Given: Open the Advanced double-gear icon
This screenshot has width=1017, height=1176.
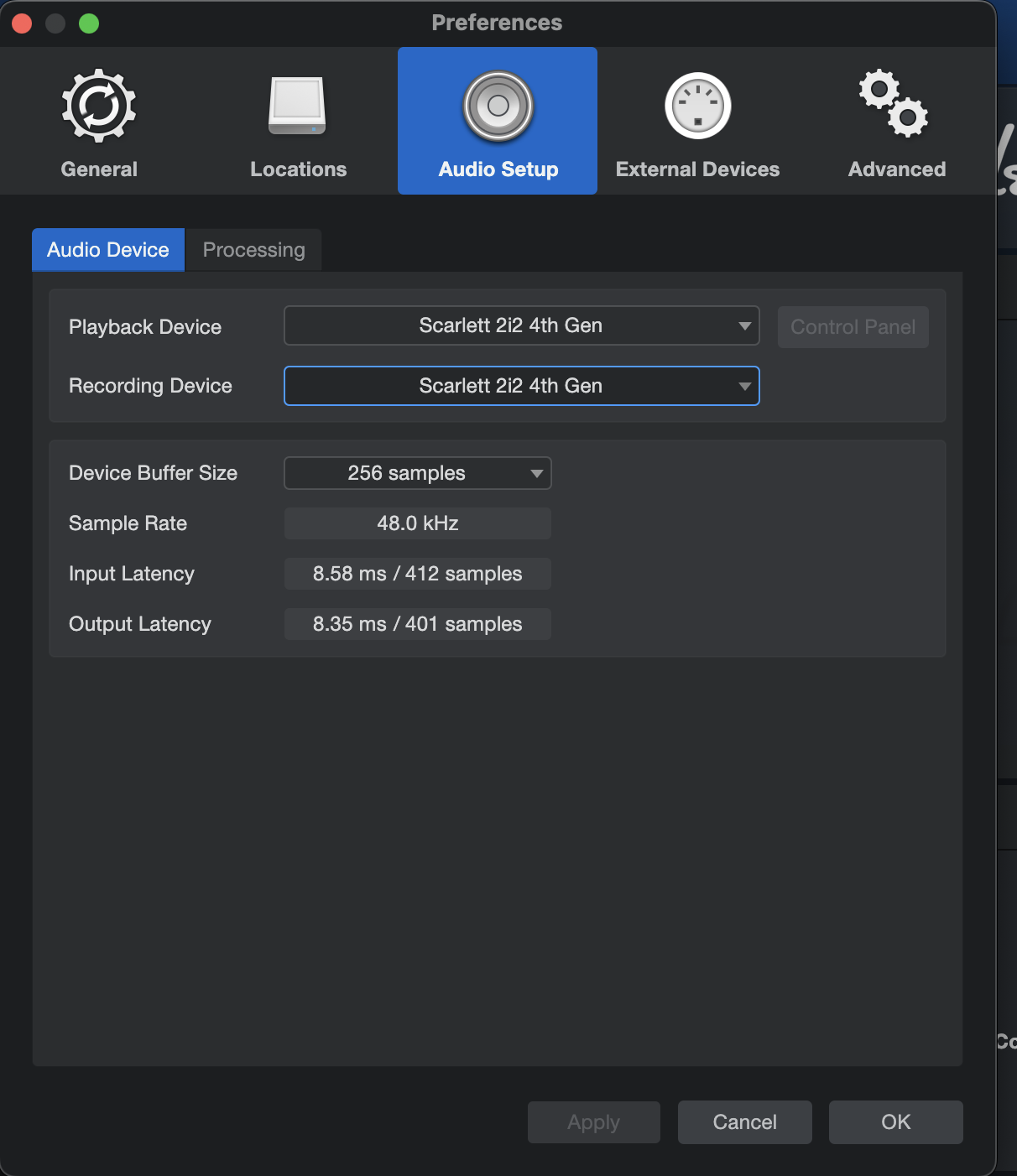Looking at the screenshot, I should [895, 103].
